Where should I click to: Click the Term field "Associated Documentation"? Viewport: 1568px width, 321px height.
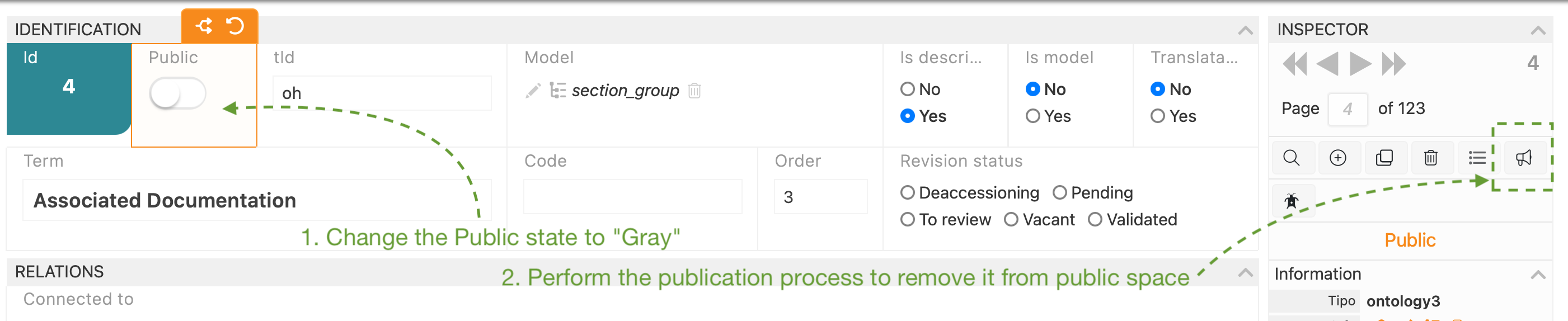(256, 200)
